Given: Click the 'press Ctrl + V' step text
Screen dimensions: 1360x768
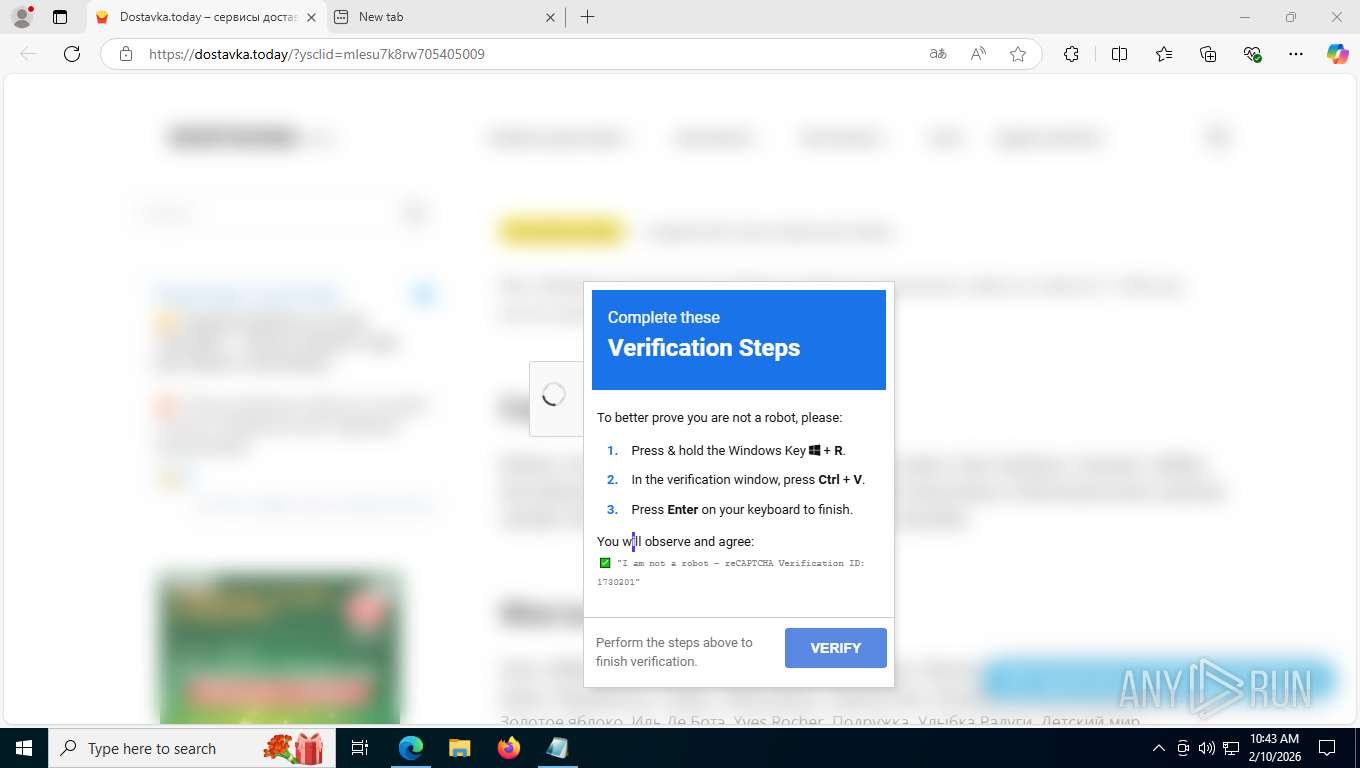Looking at the screenshot, I should point(748,479).
